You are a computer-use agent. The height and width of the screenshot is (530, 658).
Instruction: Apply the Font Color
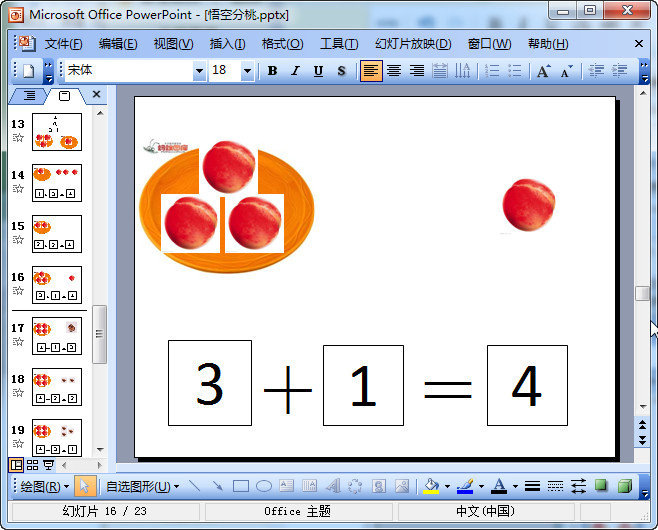tap(499, 486)
